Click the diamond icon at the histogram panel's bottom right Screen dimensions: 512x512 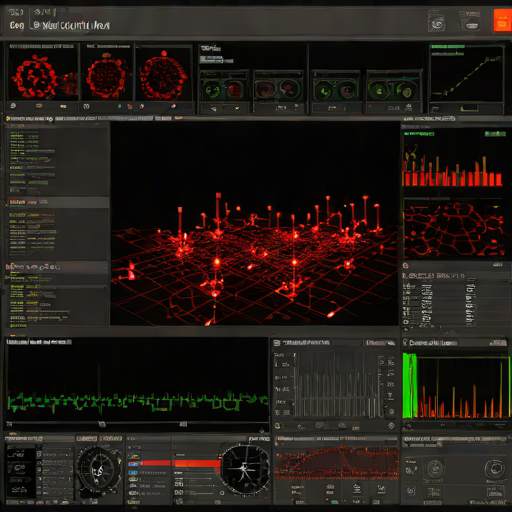(x=391, y=426)
